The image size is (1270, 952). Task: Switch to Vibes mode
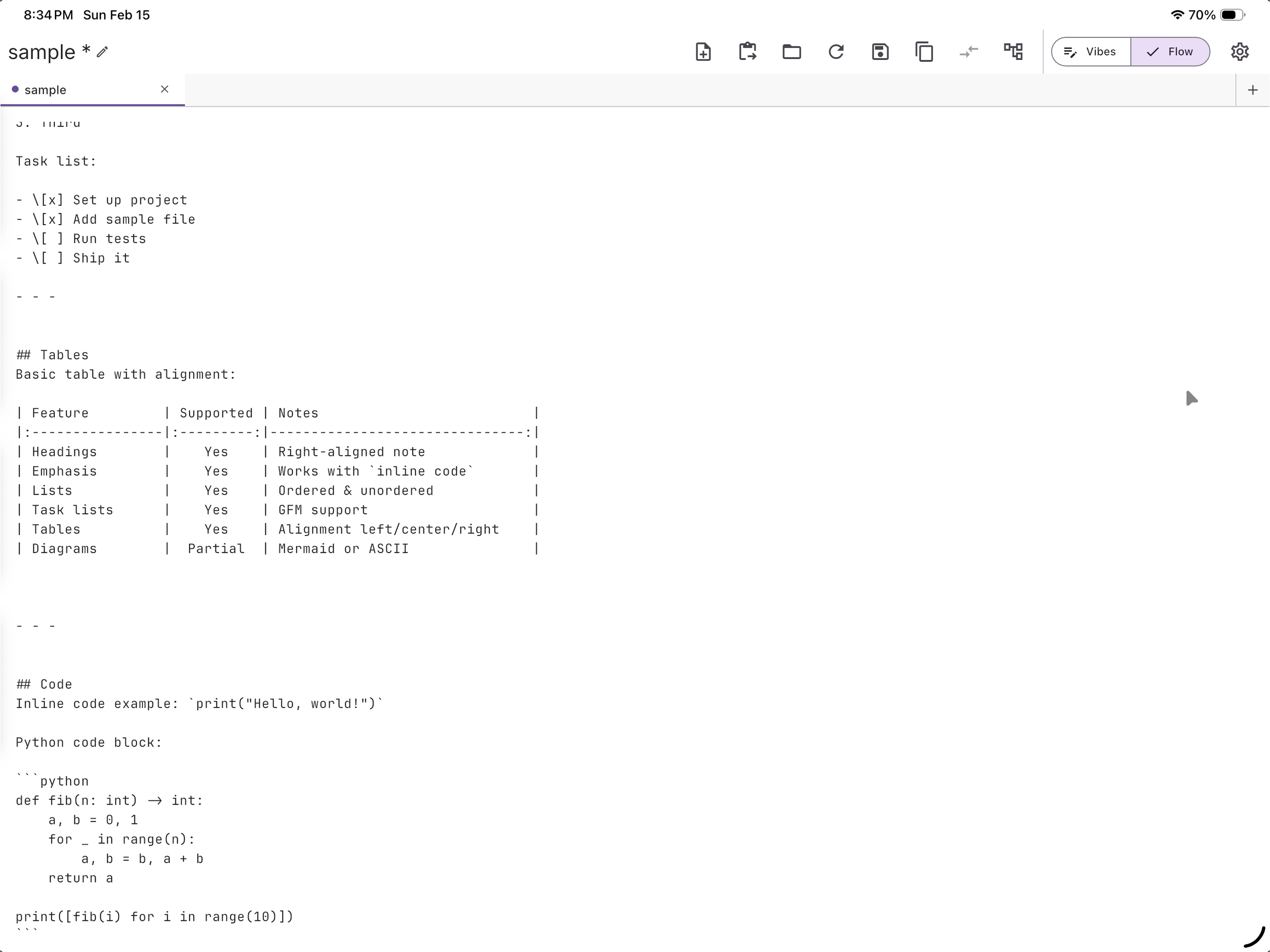1091,52
